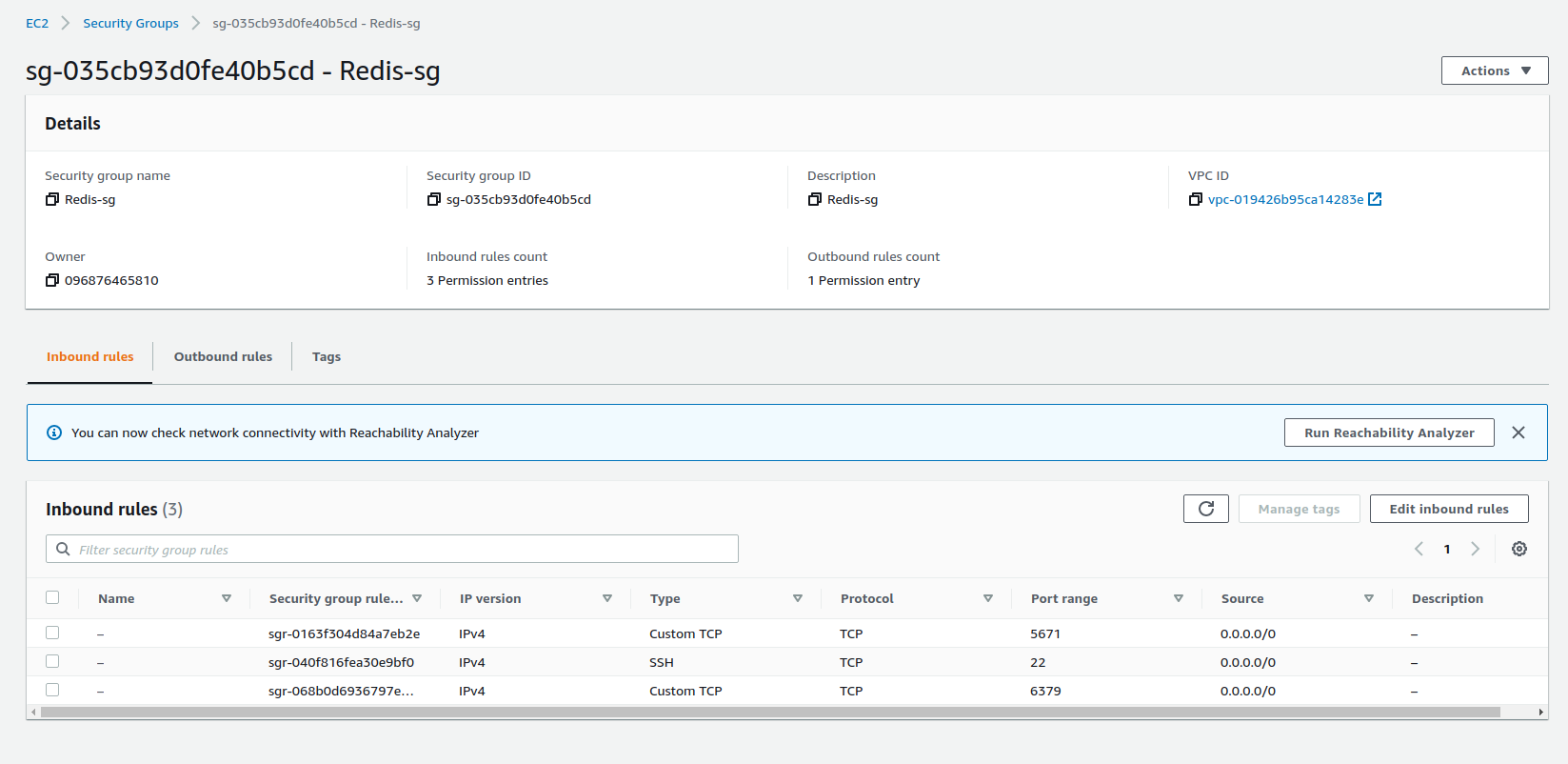This screenshot has width=1568, height=764.
Task: Click port range value 6379
Action: click(1045, 691)
